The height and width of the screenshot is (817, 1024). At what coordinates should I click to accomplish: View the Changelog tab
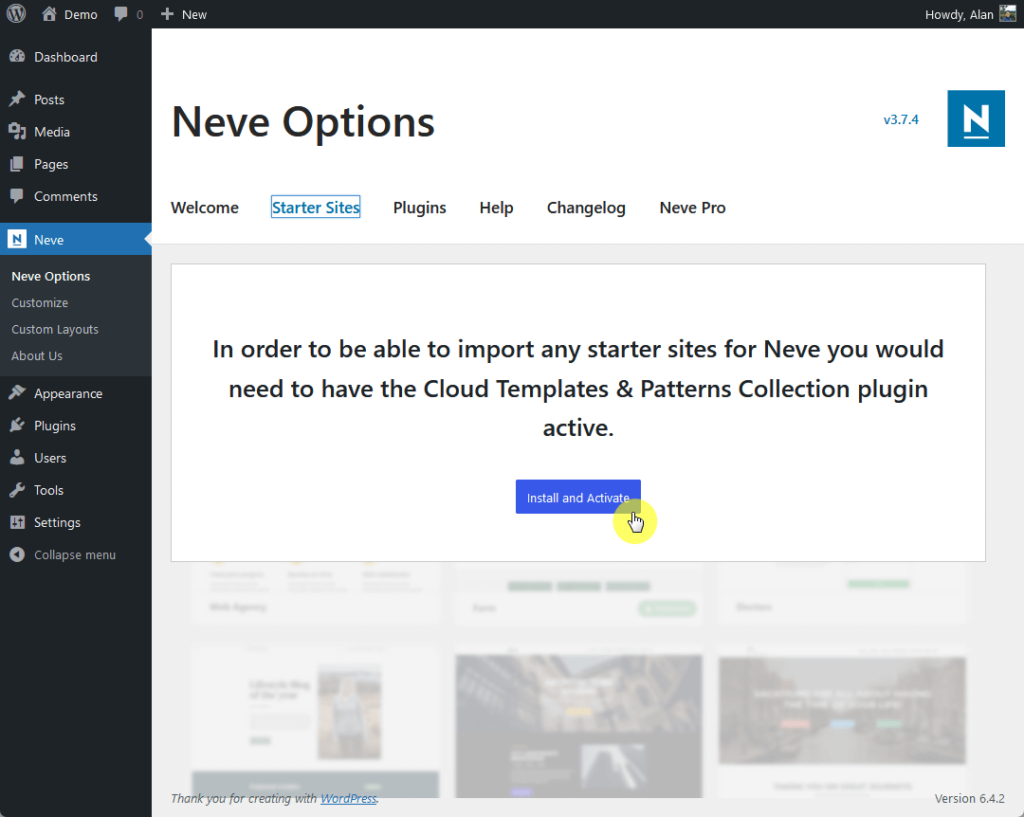586,208
